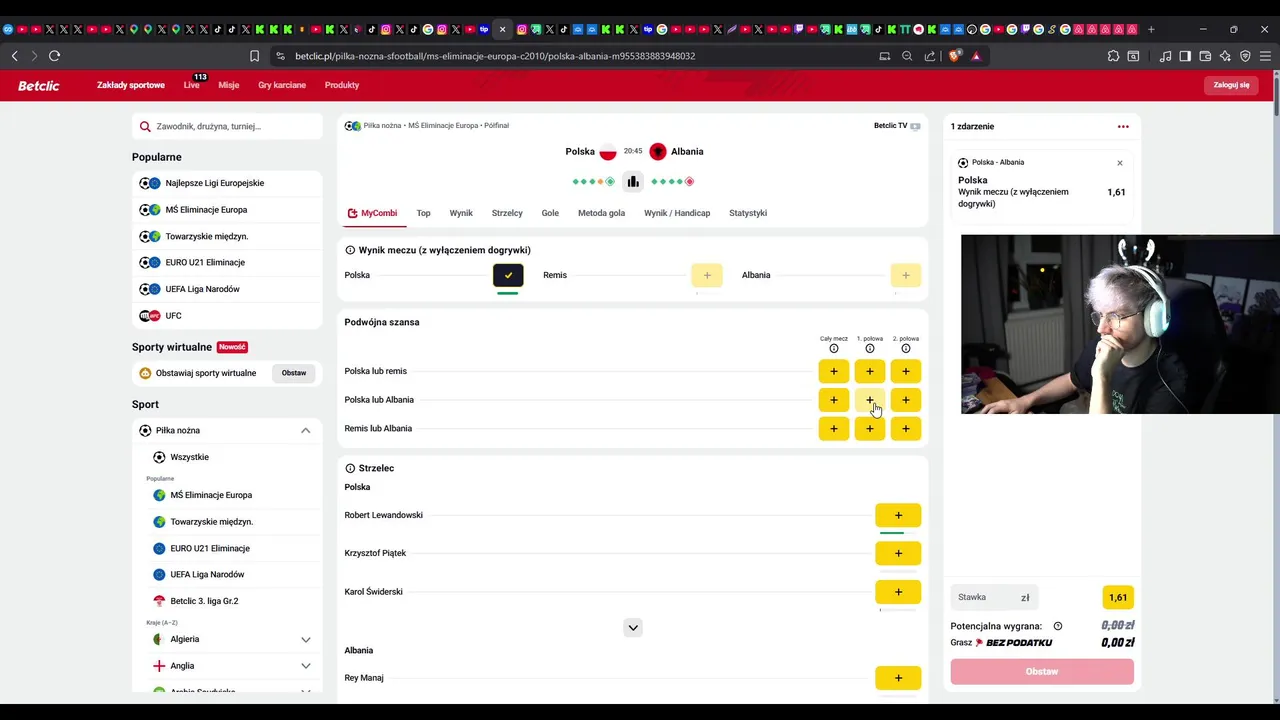Switch to the Wynik / Handicap tab

(x=677, y=213)
